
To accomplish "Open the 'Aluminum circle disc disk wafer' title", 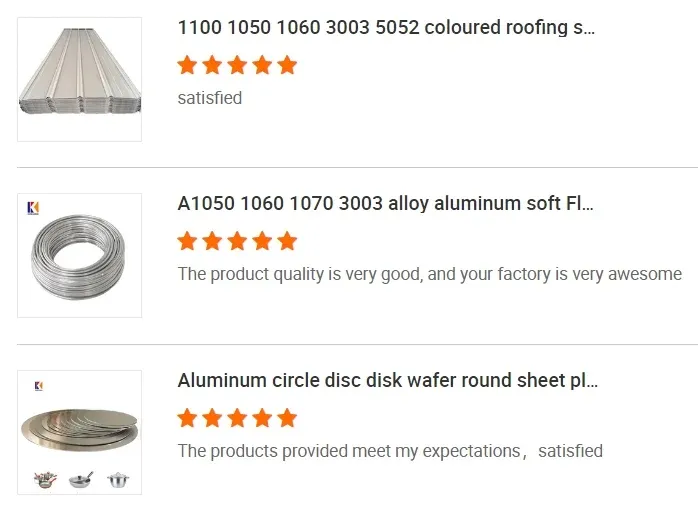I will tap(388, 381).
